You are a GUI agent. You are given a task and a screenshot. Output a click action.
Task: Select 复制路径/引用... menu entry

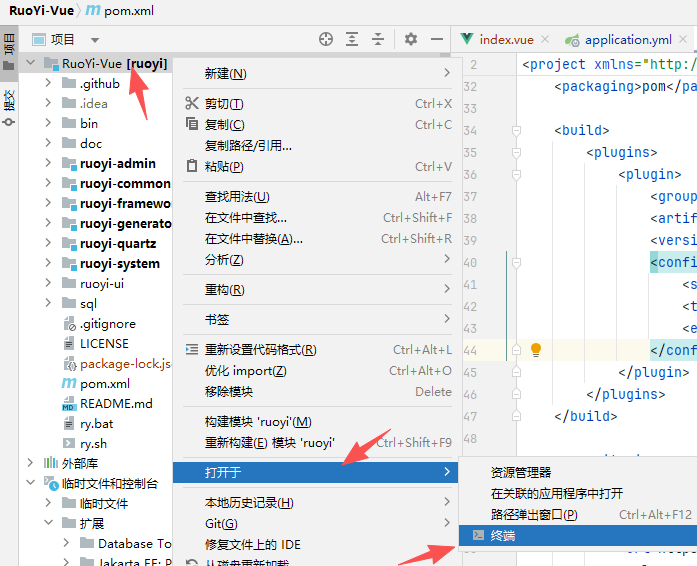click(x=248, y=145)
